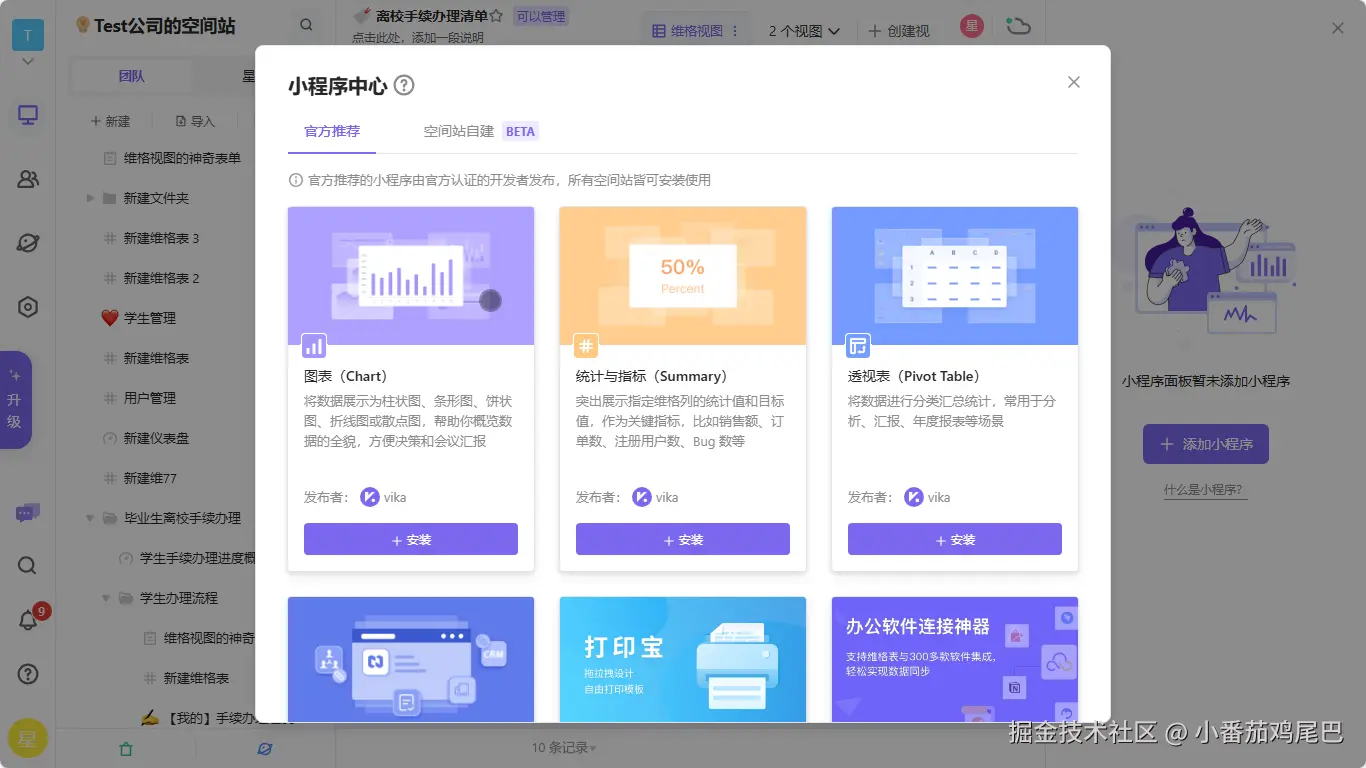Open the chat bubble icon in sidebar
This screenshot has height=768, width=1366.
(28, 513)
